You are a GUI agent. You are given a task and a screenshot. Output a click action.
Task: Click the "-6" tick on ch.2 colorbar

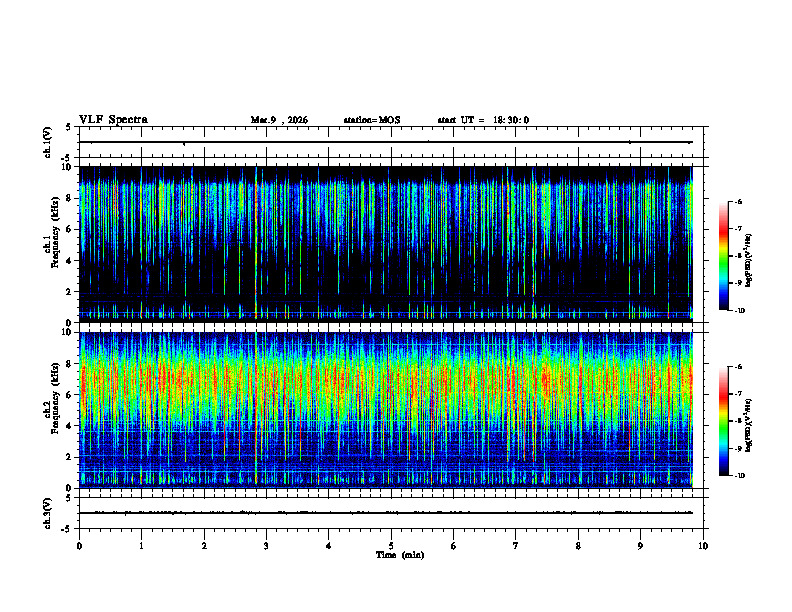739,367
